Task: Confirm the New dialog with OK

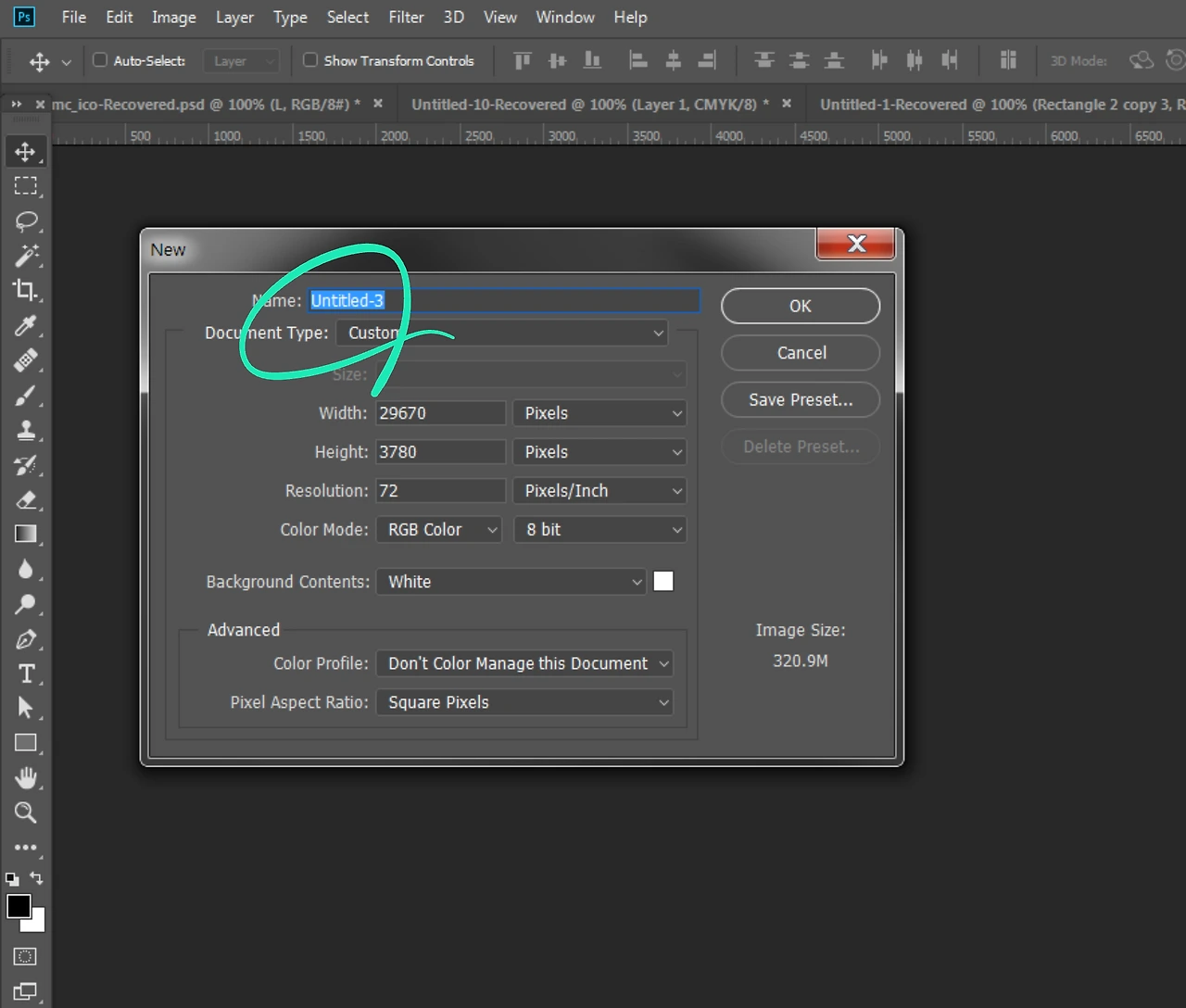Action: pyautogui.click(x=801, y=306)
